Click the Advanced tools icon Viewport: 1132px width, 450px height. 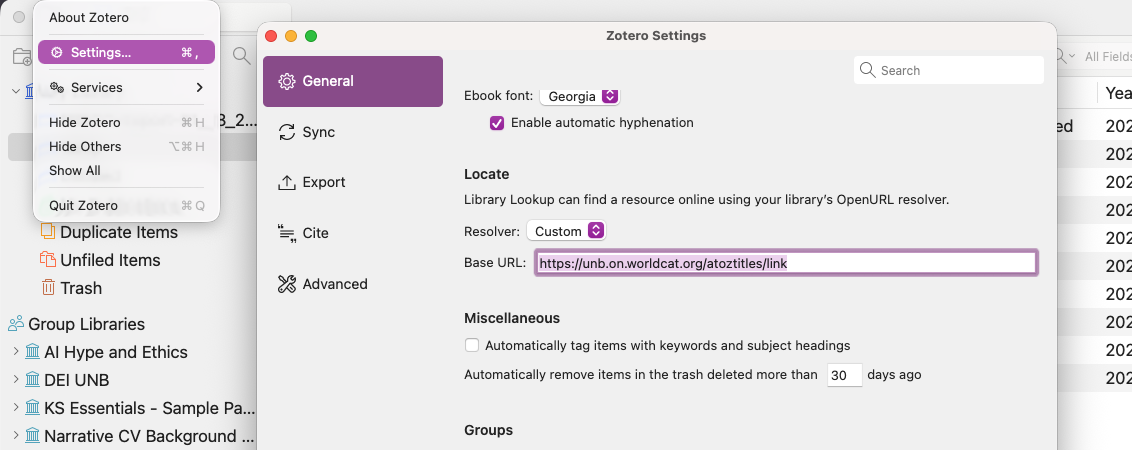coord(287,284)
